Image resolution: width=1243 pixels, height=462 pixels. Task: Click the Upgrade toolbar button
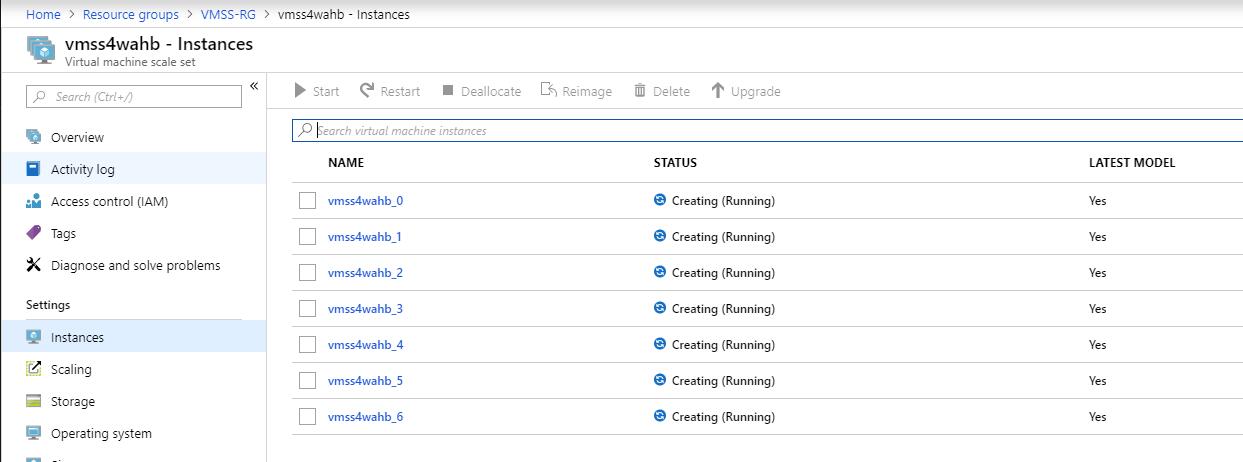(745, 91)
